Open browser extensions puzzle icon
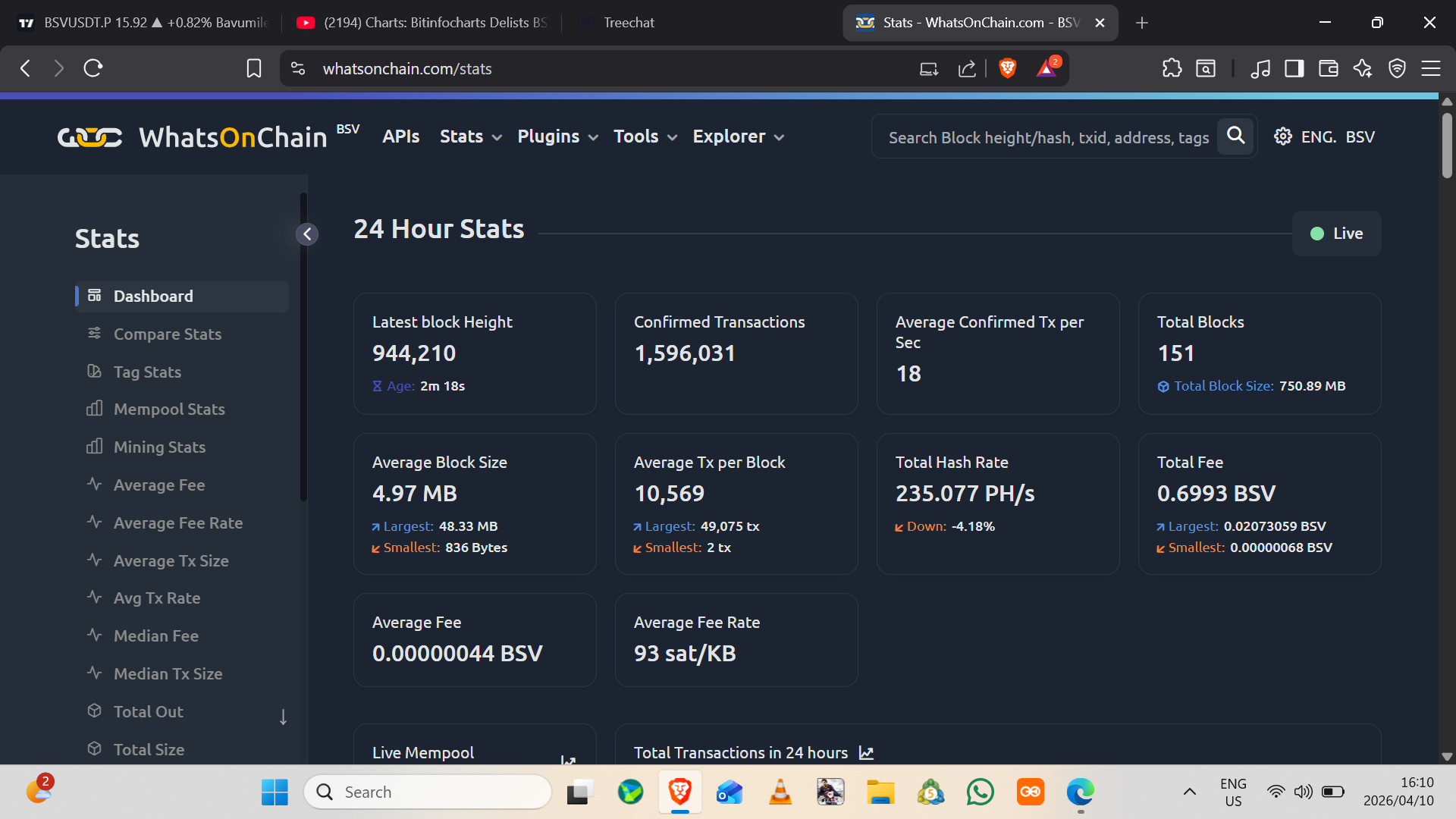The image size is (1456, 819). click(x=1172, y=69)
